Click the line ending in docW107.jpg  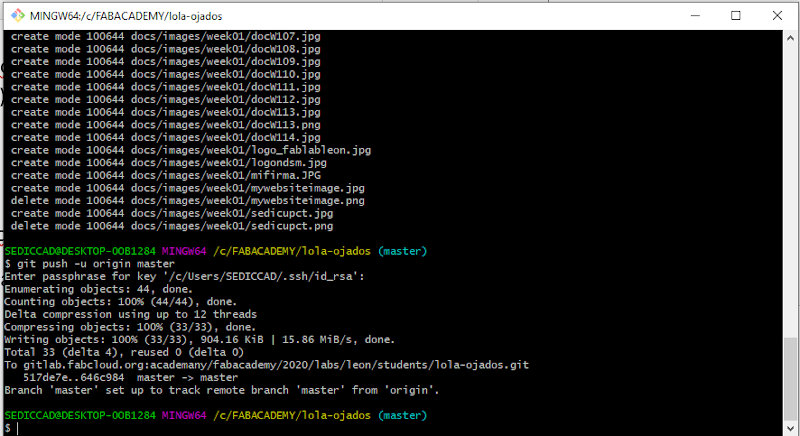pos(166,37)
